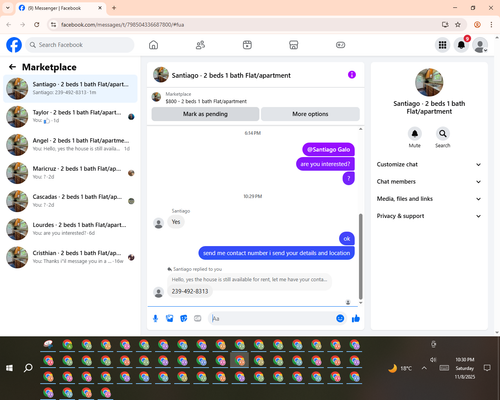This screenshot has height=400, width=500.
Task: Expand Media, files and links section
Action: point(429,199)
